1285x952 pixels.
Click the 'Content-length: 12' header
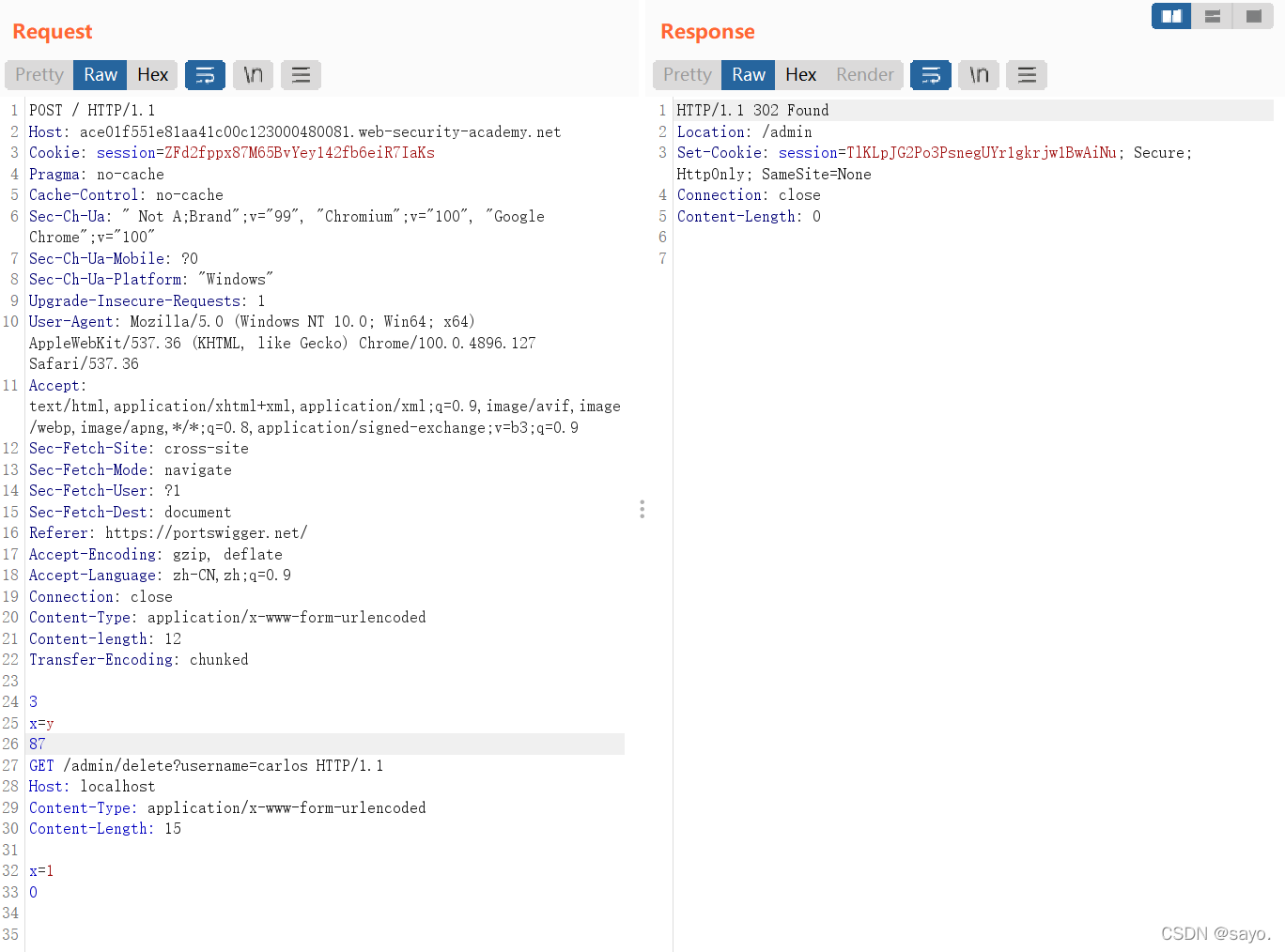[x=105, y=639]
